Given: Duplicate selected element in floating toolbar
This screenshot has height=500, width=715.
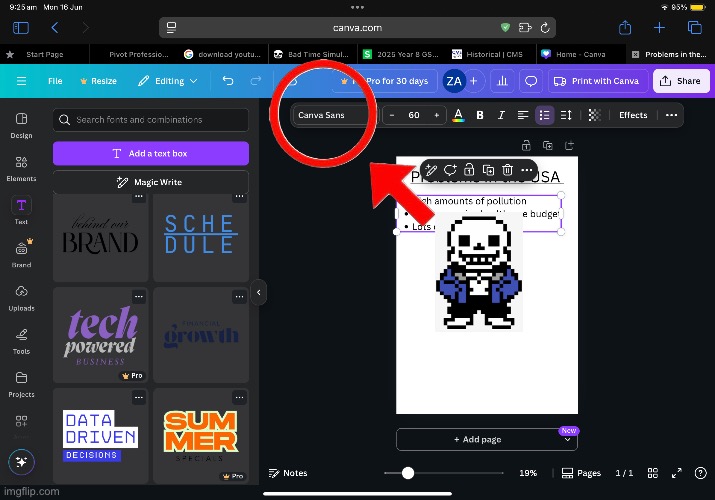Looking at the screenshot, I should [488, 170].
